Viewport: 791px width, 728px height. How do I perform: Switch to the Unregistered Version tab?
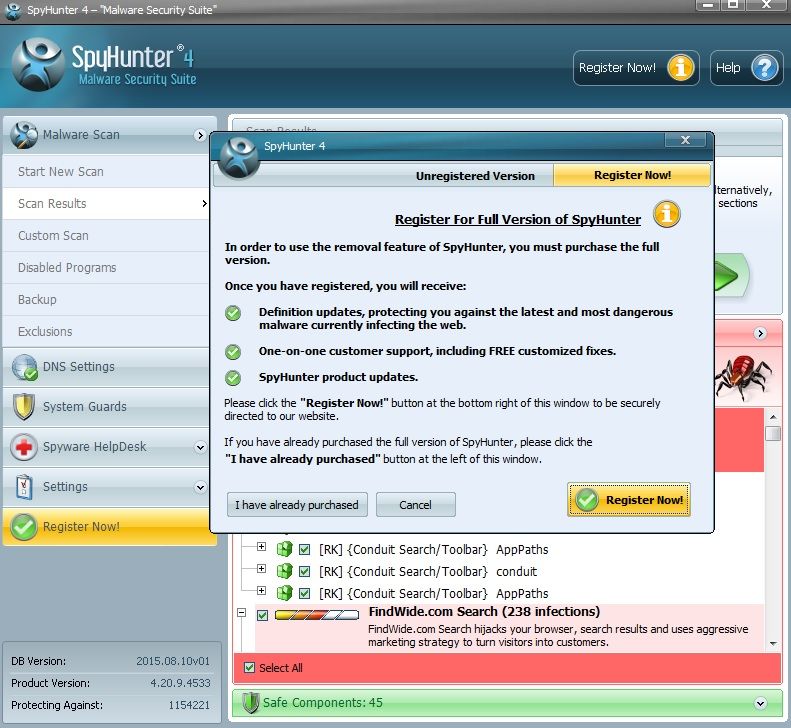pyautogui.click(x=475, y=176)
